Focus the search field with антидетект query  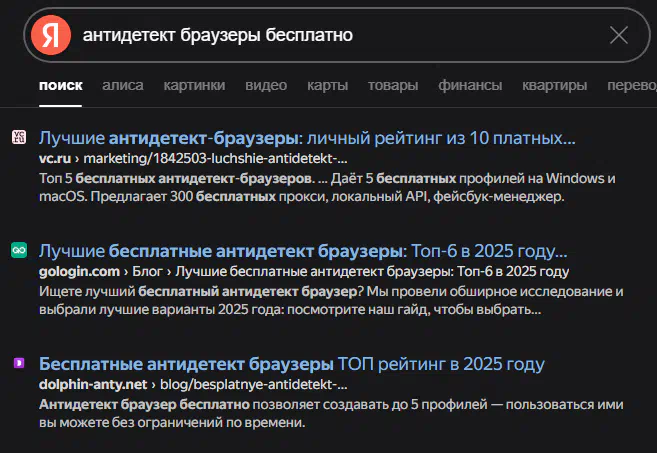click(337, 35)
